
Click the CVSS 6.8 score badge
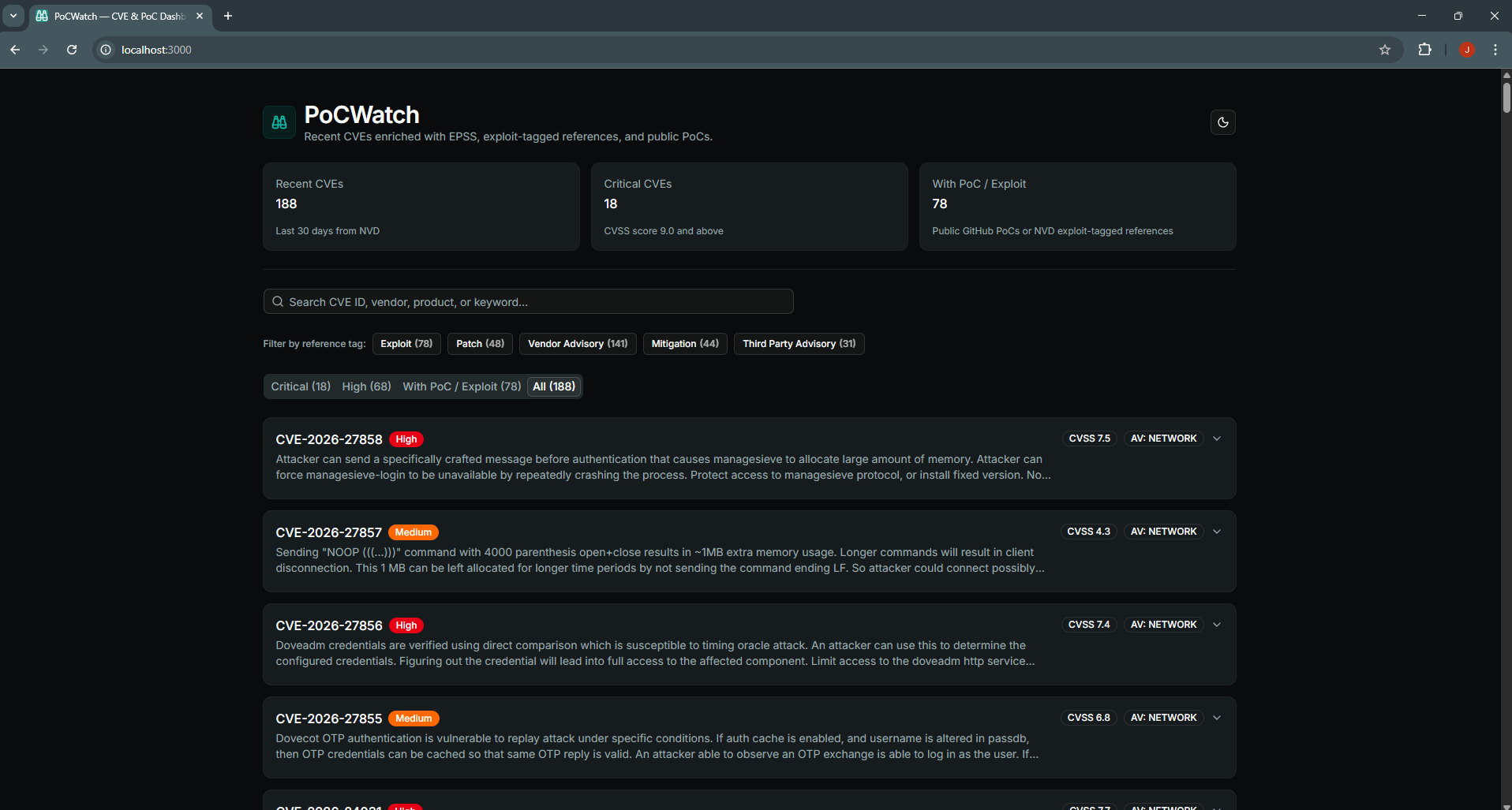pyautogui.click(x=1088, y=718)
